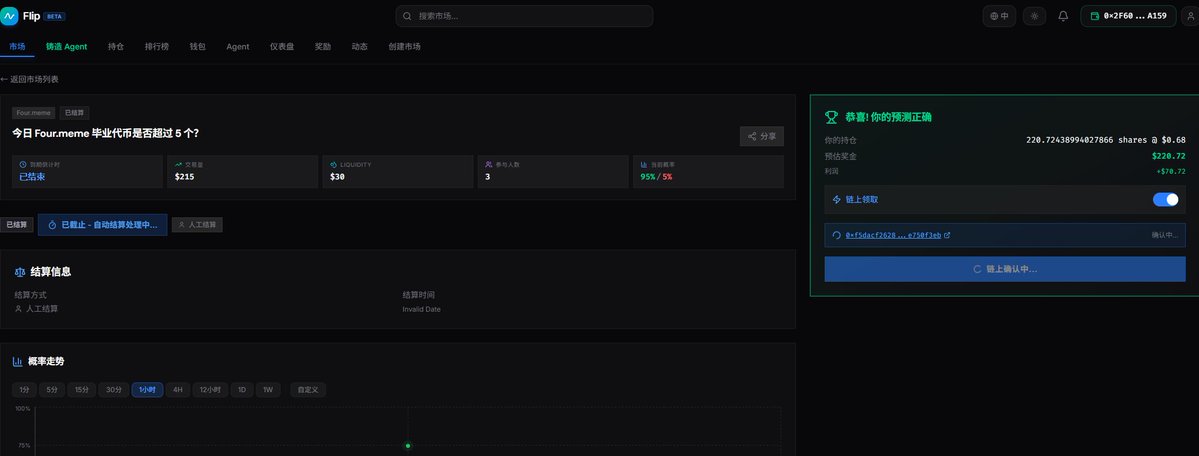Click the 分享 share button
Viewport: 1199px width, 456px height.
tap(762, 136)
